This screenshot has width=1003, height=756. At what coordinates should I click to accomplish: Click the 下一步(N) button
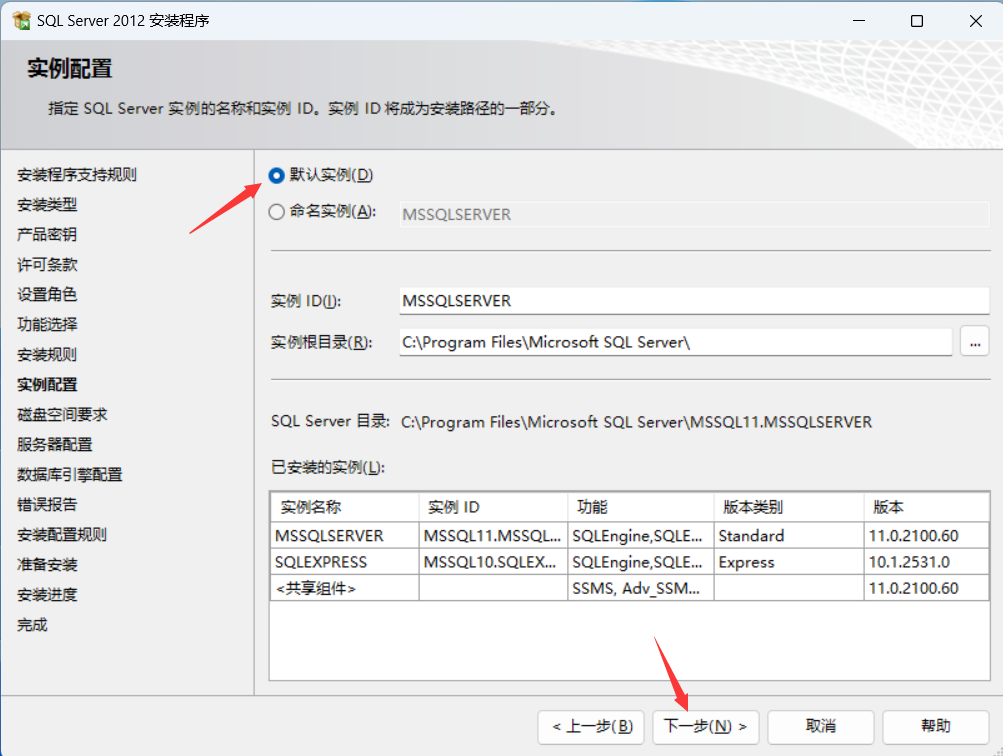pos(706,727)
